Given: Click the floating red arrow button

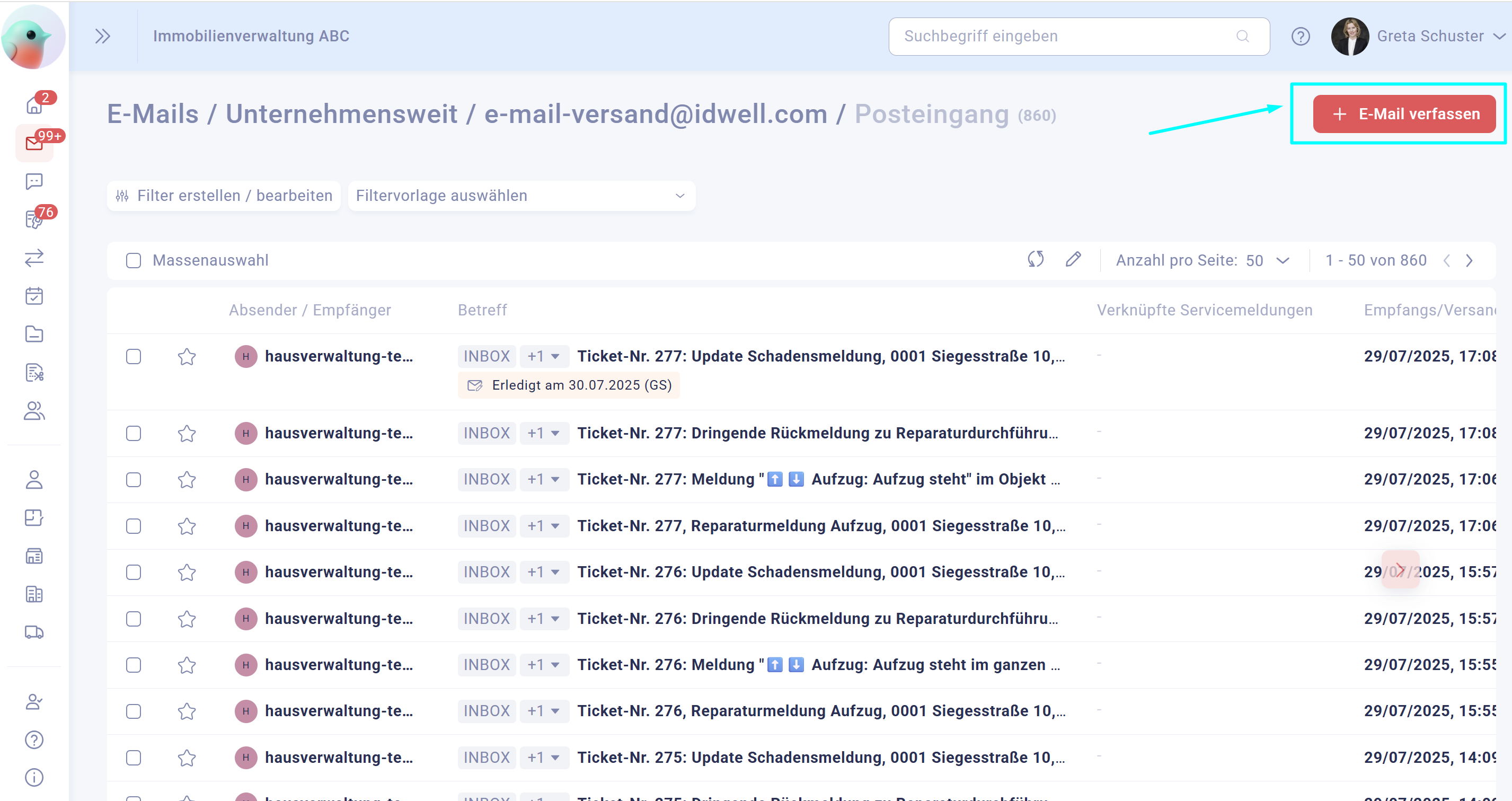Looking at the screenshot, I should 1401,569.
